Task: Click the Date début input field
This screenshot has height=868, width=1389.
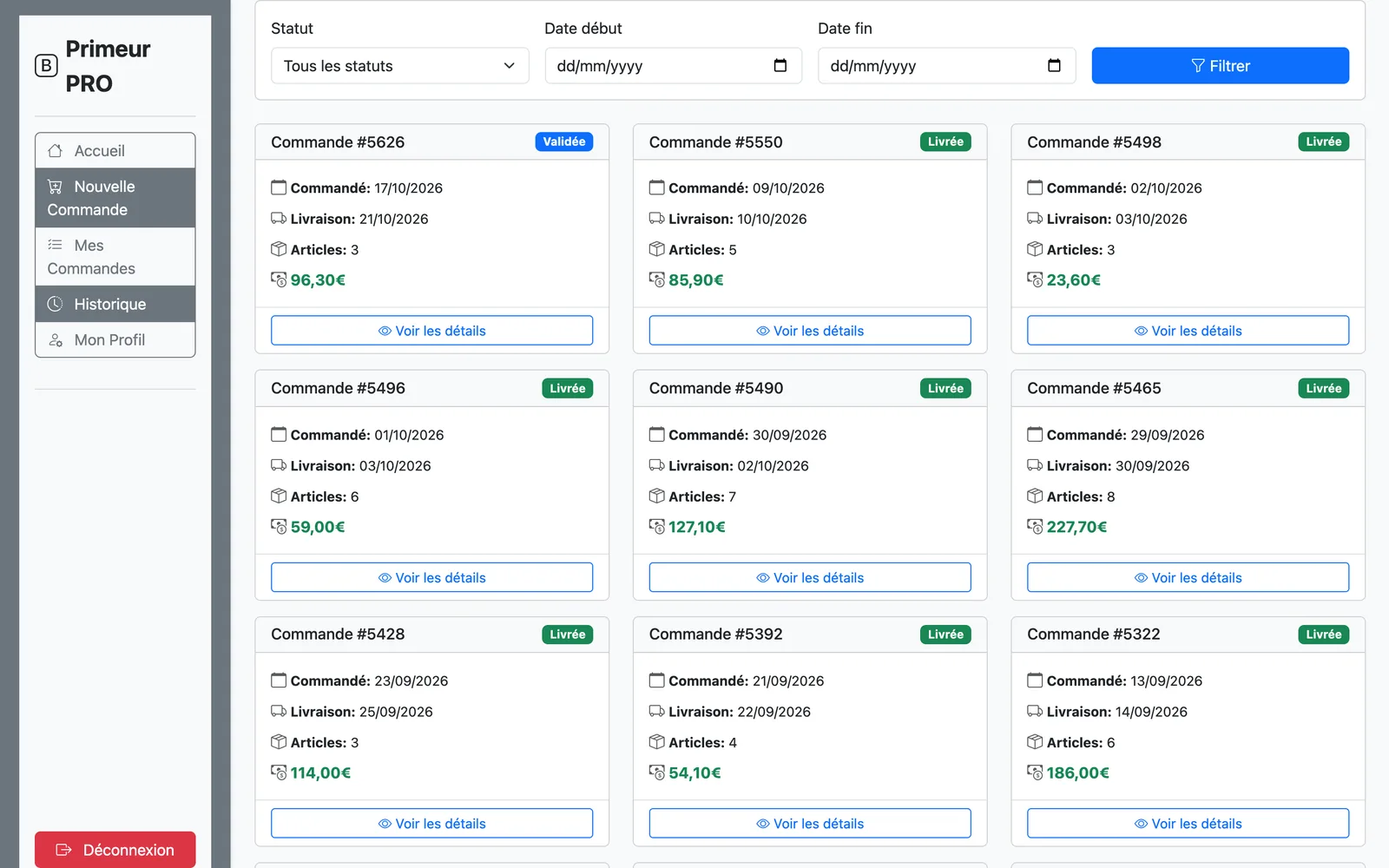Action: 673,66
